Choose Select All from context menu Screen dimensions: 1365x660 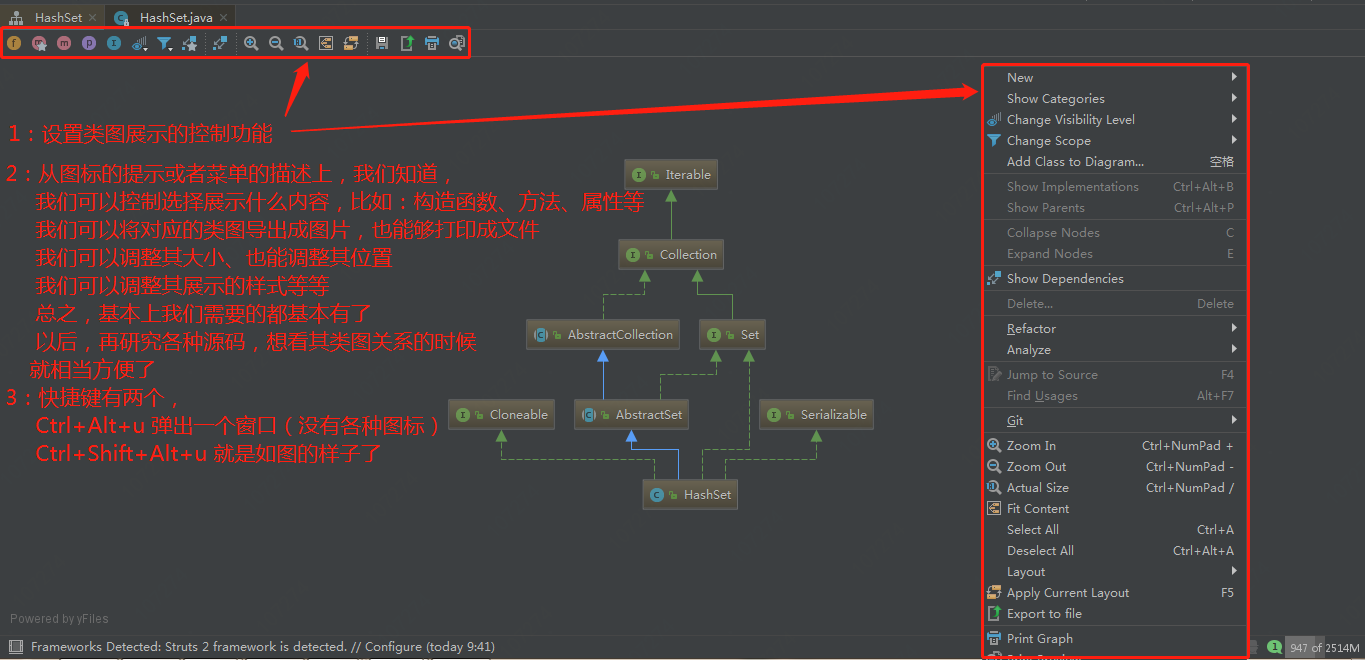1115,529
